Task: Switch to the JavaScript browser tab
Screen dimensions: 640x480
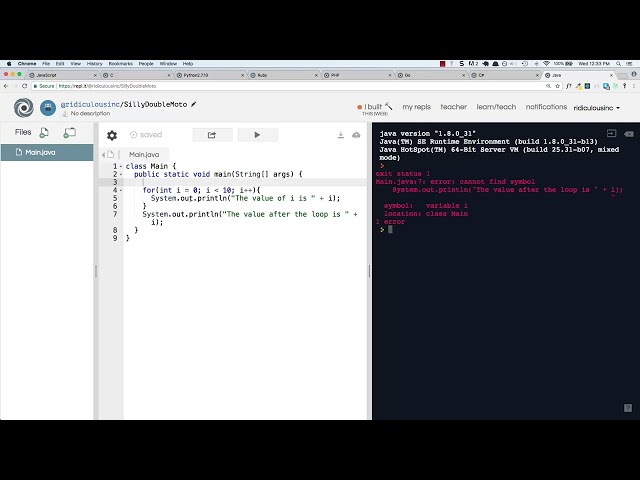Action: pyautogui.click(x=62, y=75)
